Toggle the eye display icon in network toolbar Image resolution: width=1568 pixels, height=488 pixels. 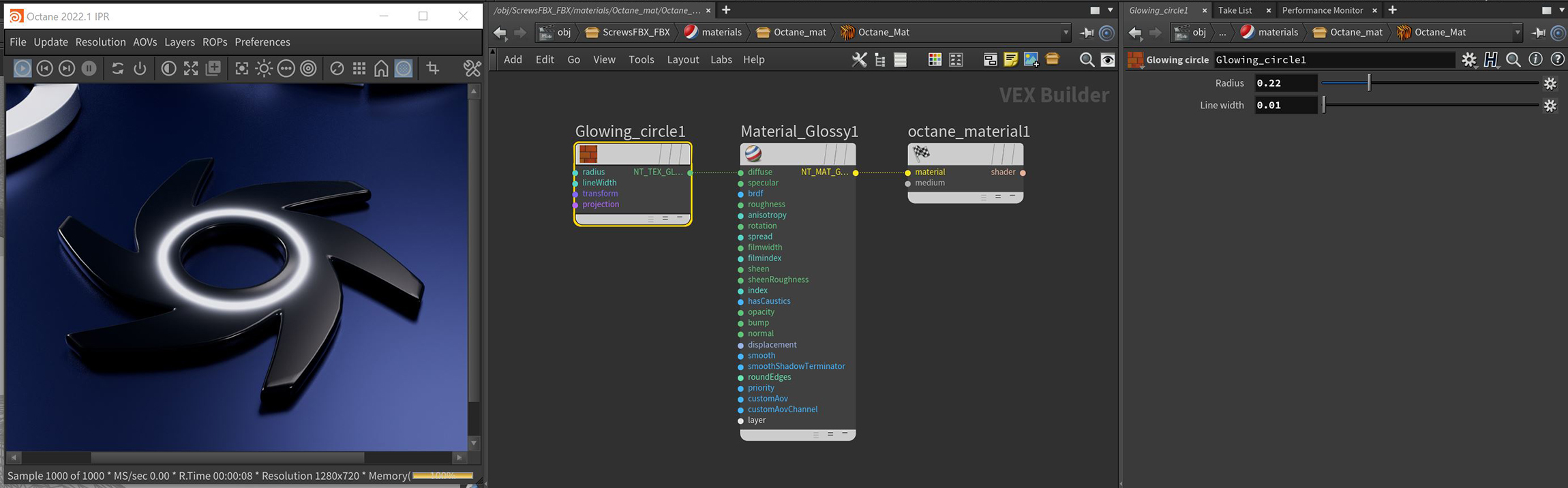click(x=1109, y=60)
